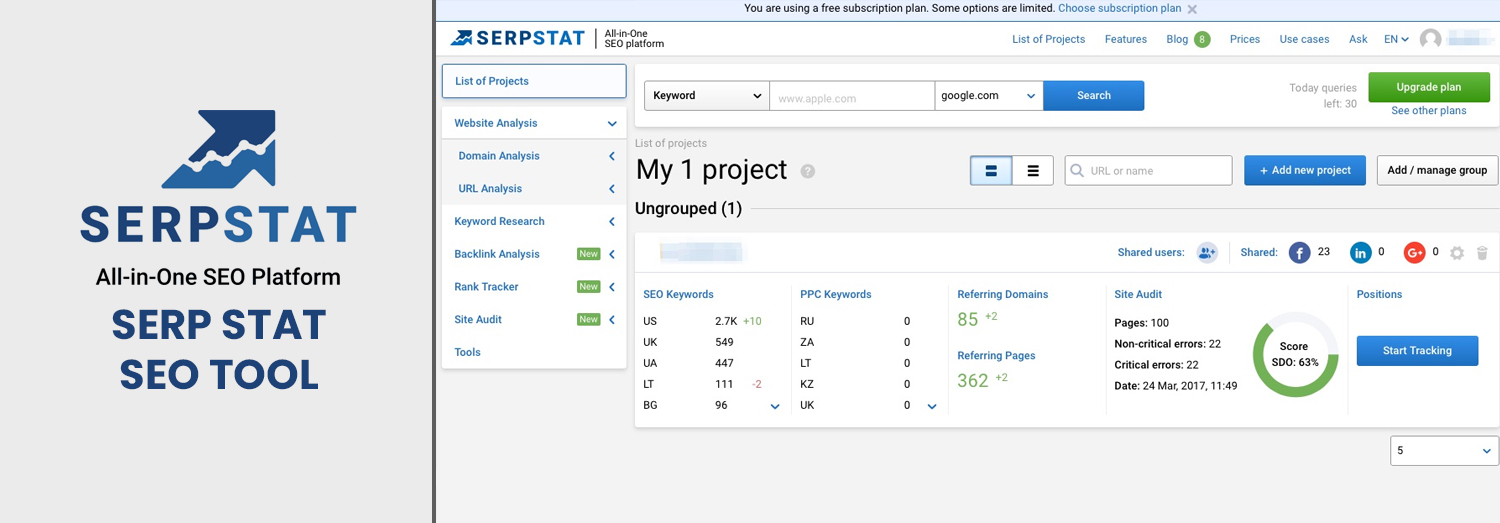The image size is (1500, 523).
Task: Open the user avatar profile icon
Action: (1431, 39)
